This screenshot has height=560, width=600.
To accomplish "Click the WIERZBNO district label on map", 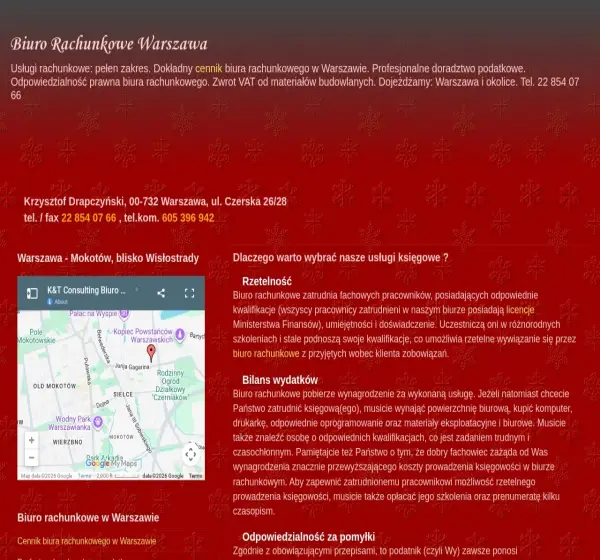I will (x=68, y=442).
